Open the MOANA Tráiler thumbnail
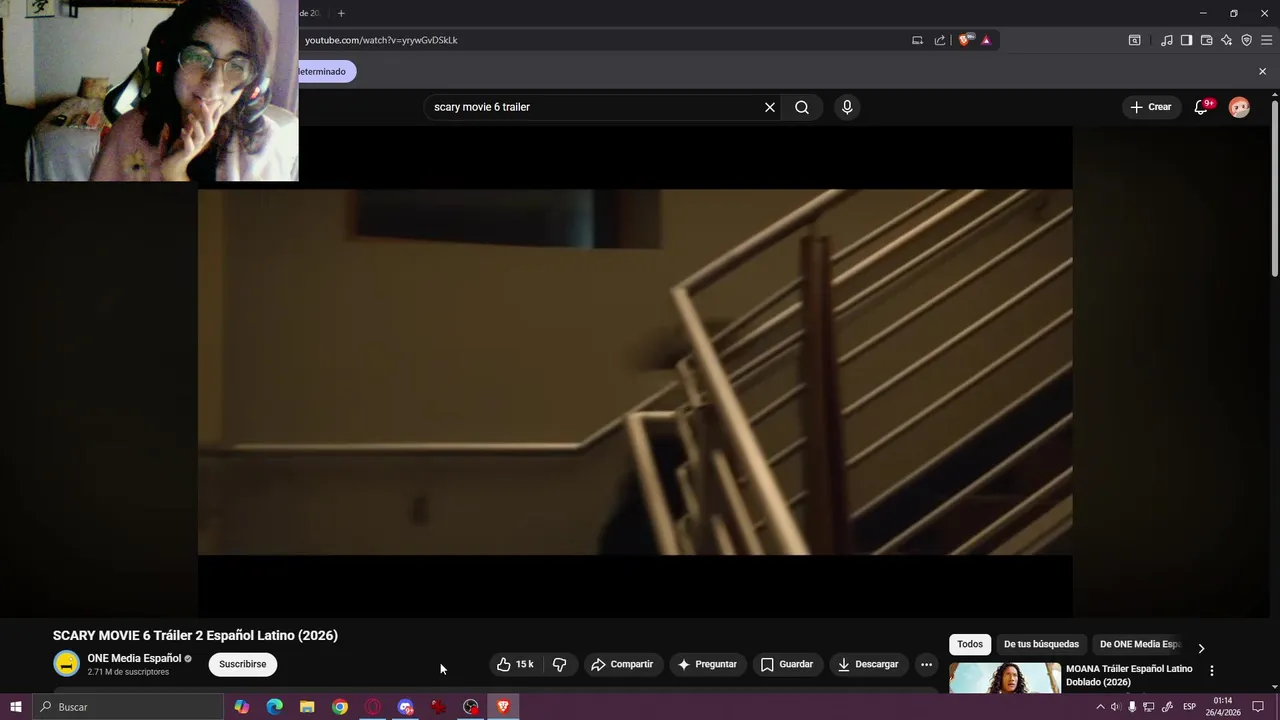Image resolution: width=1280 pixels, height=720 pixels. (1005, 677)
